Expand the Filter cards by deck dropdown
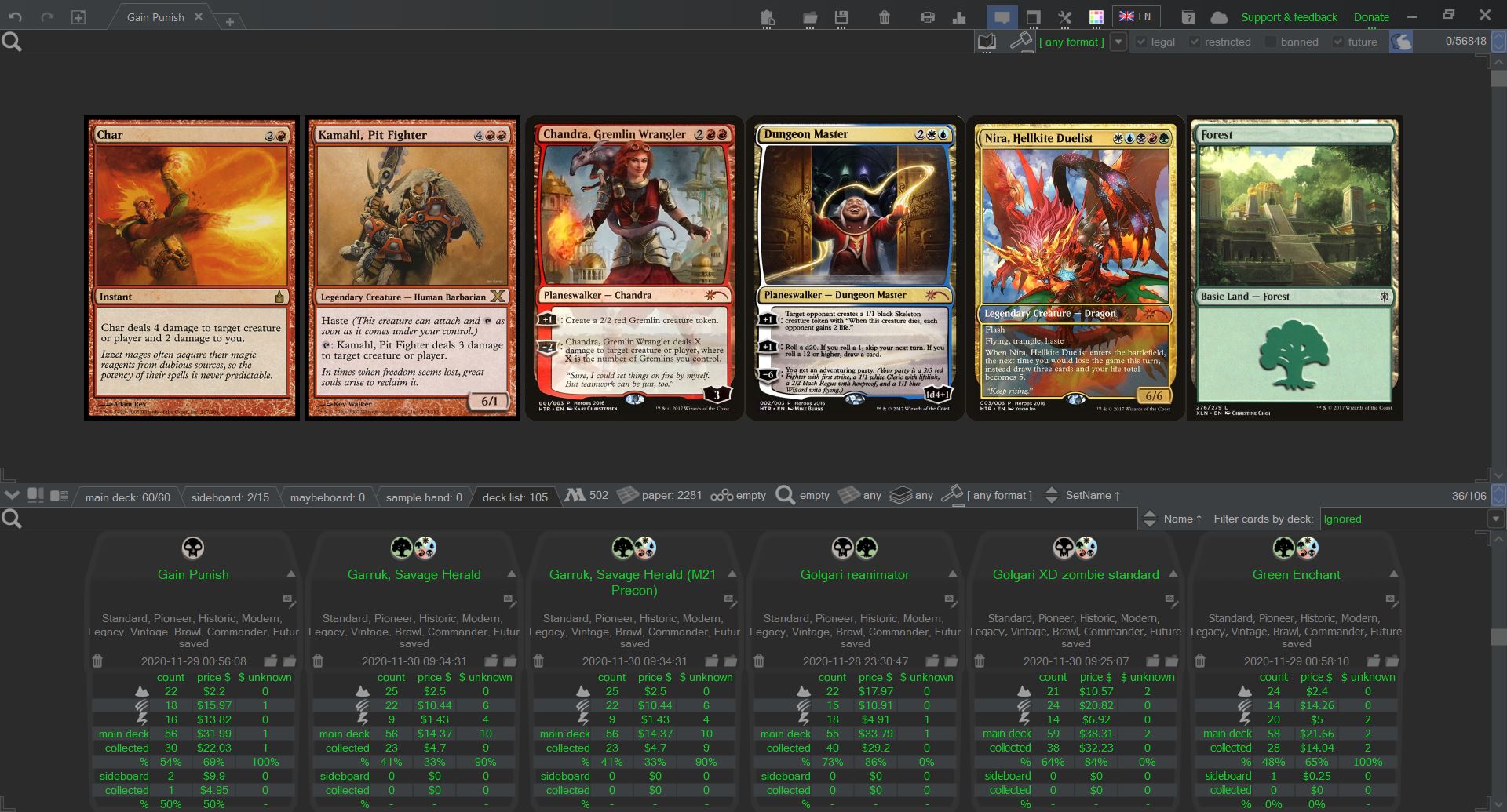This screenshot has width=1507, height=812. click(1495, 519)
